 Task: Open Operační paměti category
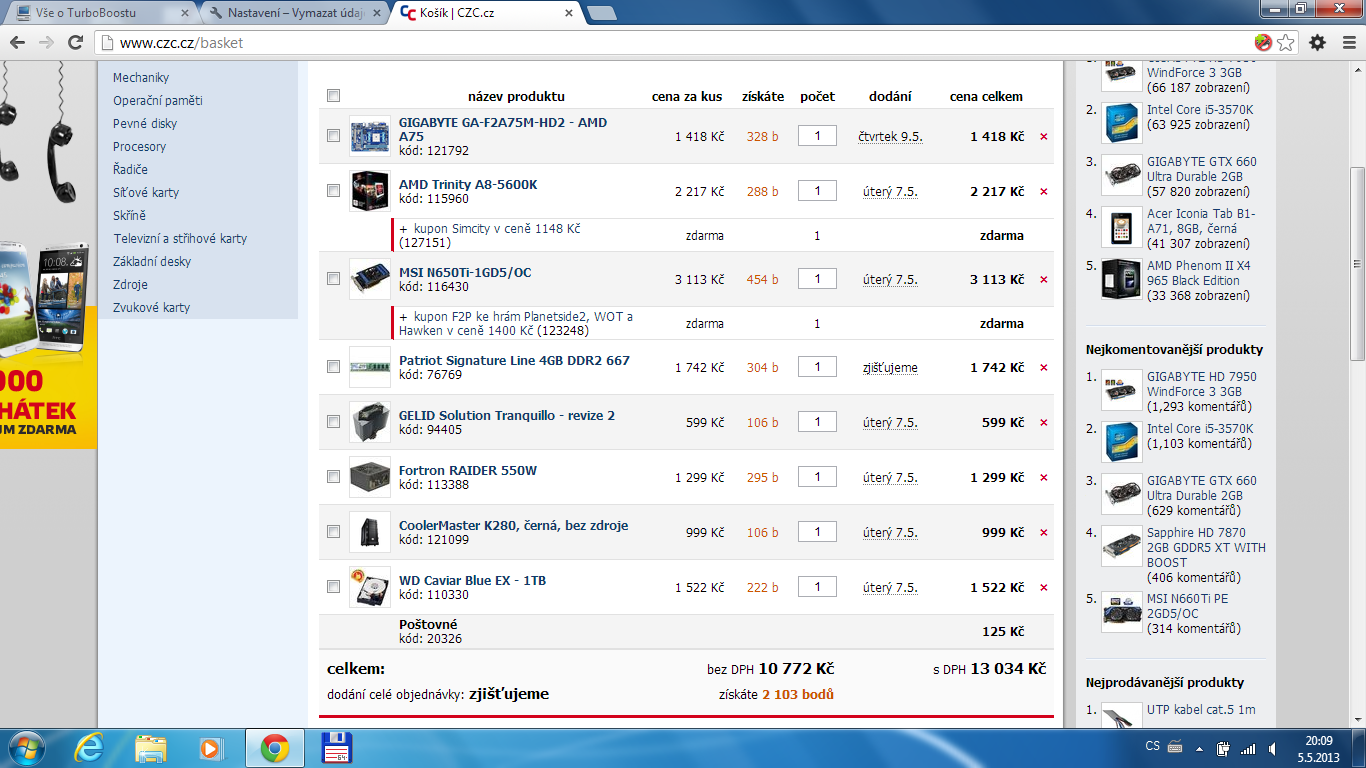pyautogui.click(x=158, y=101)
